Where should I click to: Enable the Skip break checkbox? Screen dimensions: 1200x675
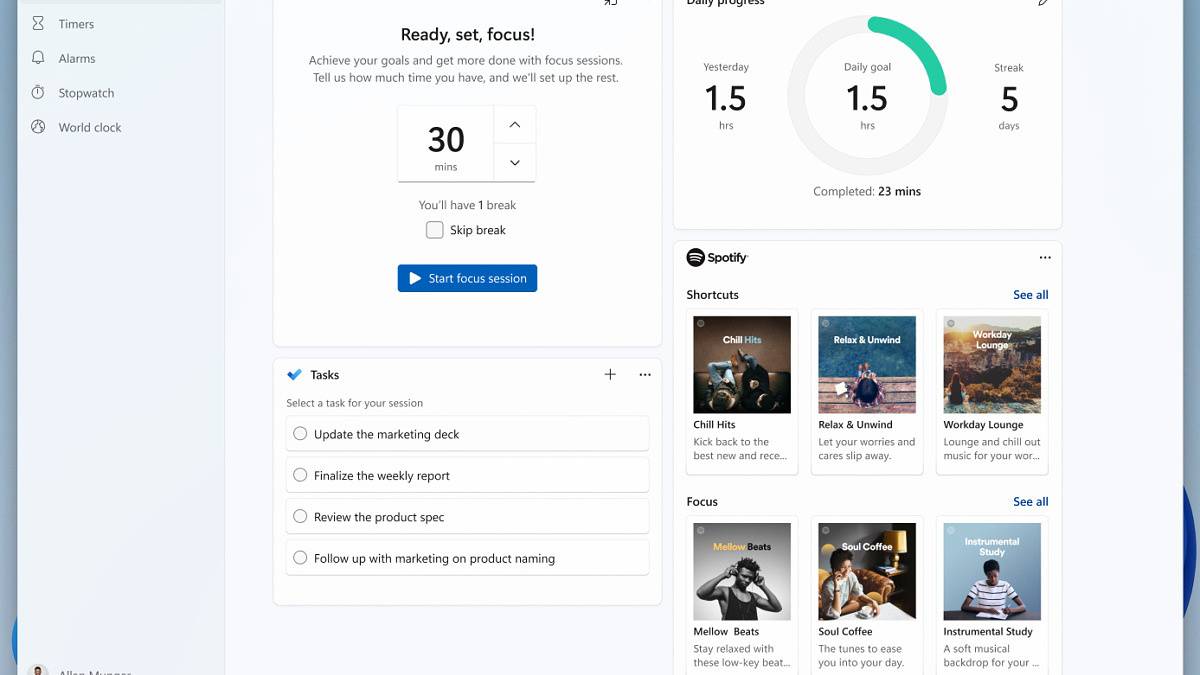click(x=435, y=230)
